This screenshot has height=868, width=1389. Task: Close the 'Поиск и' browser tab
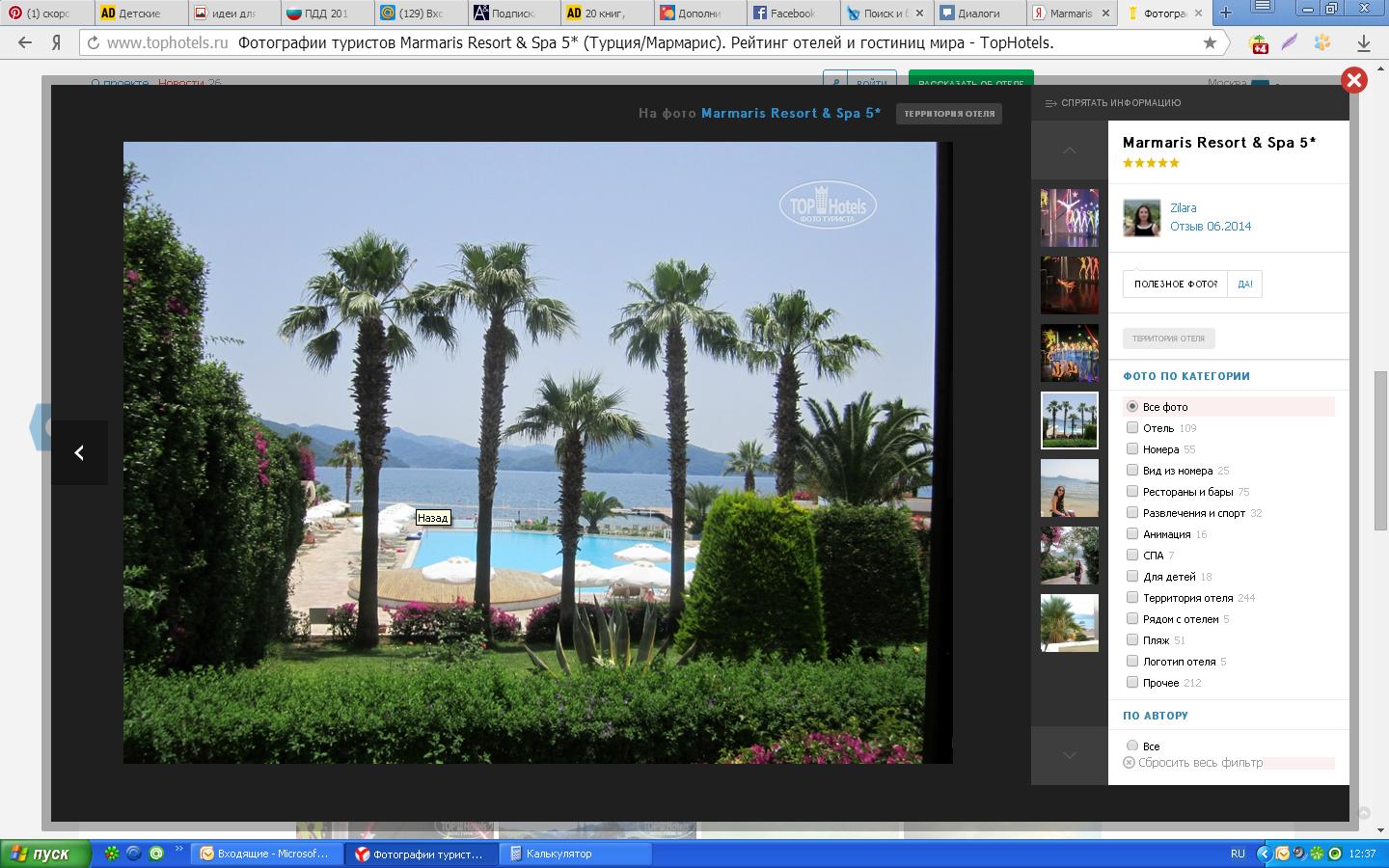point(919,13)
